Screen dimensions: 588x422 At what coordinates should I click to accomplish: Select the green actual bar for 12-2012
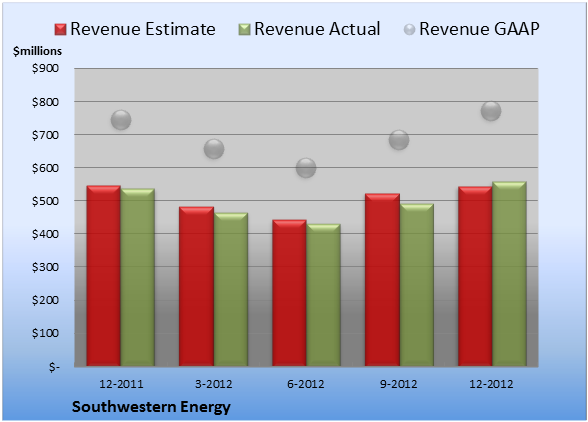click(x=509, y=274)
